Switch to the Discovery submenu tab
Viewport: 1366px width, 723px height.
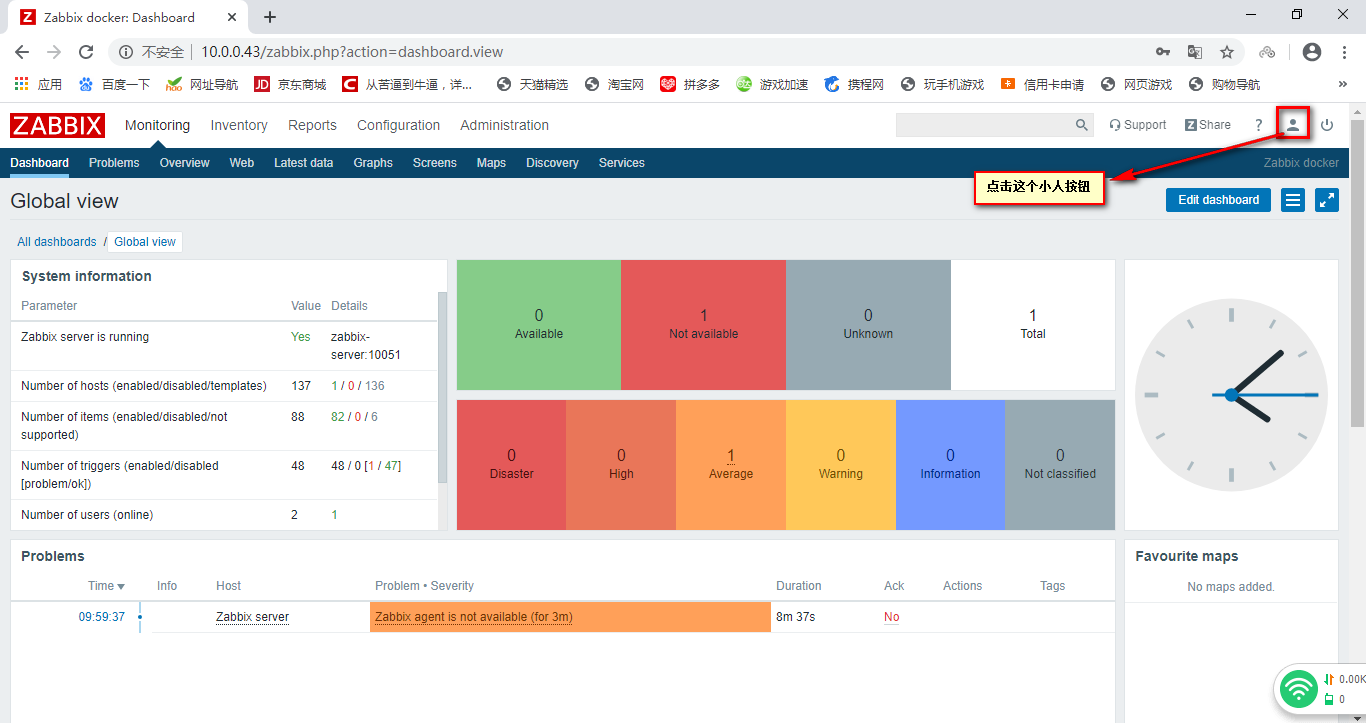click(x=552, y=163)
